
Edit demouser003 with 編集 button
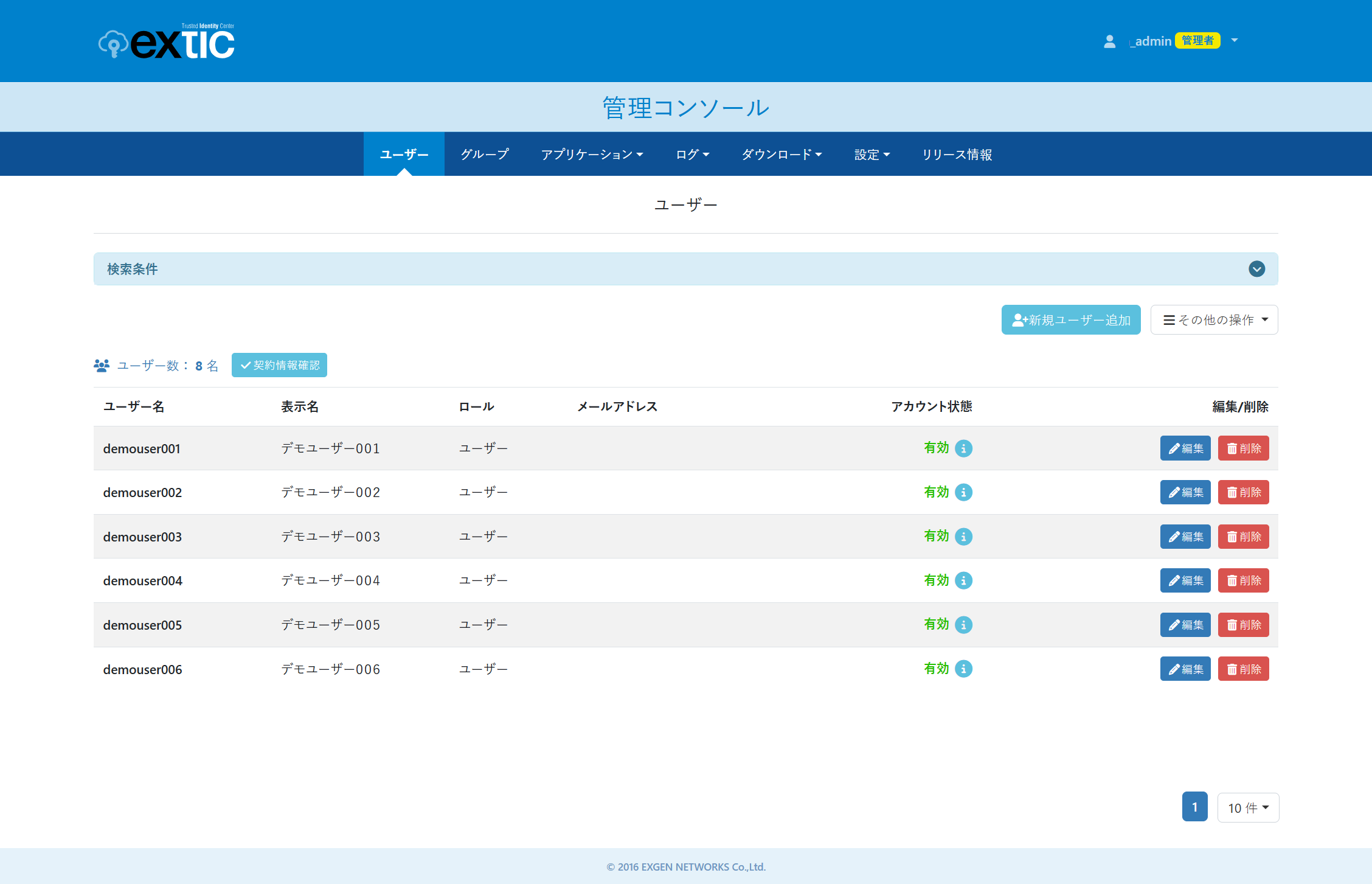(1185, 537)
